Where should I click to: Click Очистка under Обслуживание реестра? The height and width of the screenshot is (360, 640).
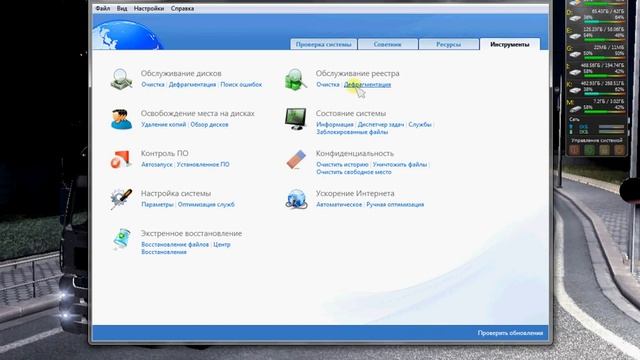pos(328,84)
